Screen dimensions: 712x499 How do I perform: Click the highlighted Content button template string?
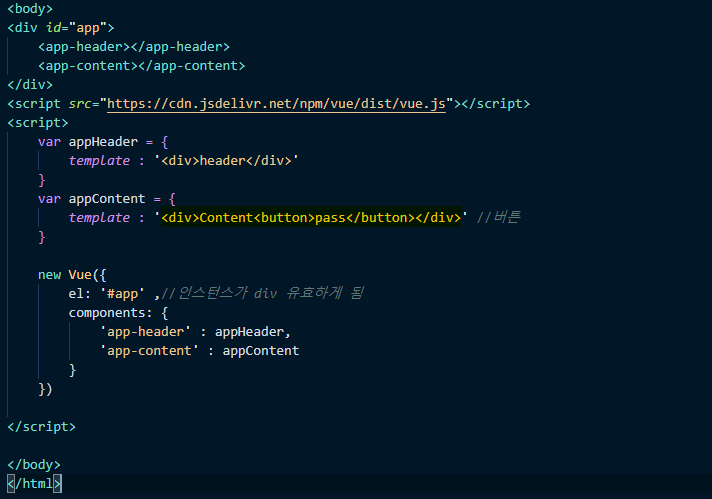pos(311,217)
